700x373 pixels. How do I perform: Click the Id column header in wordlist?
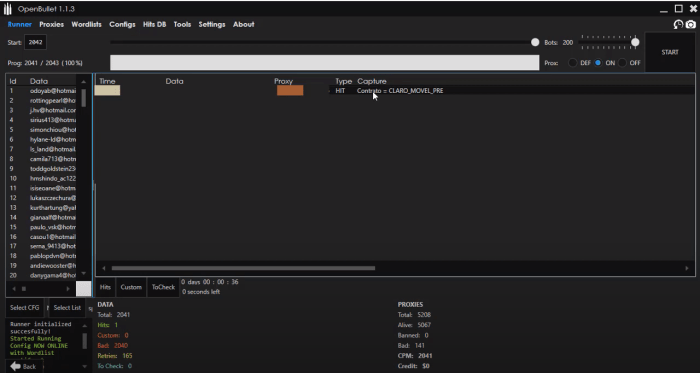pos(13,81)
